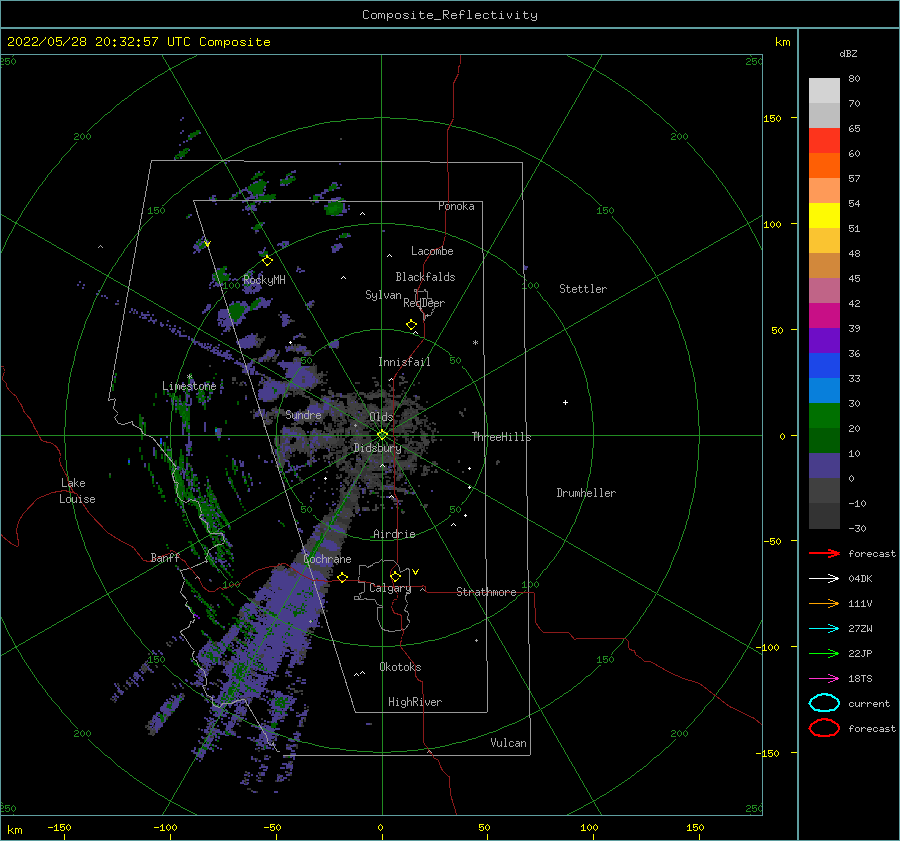Click the cyan 27ZW arrow icon

click(824, 629)
